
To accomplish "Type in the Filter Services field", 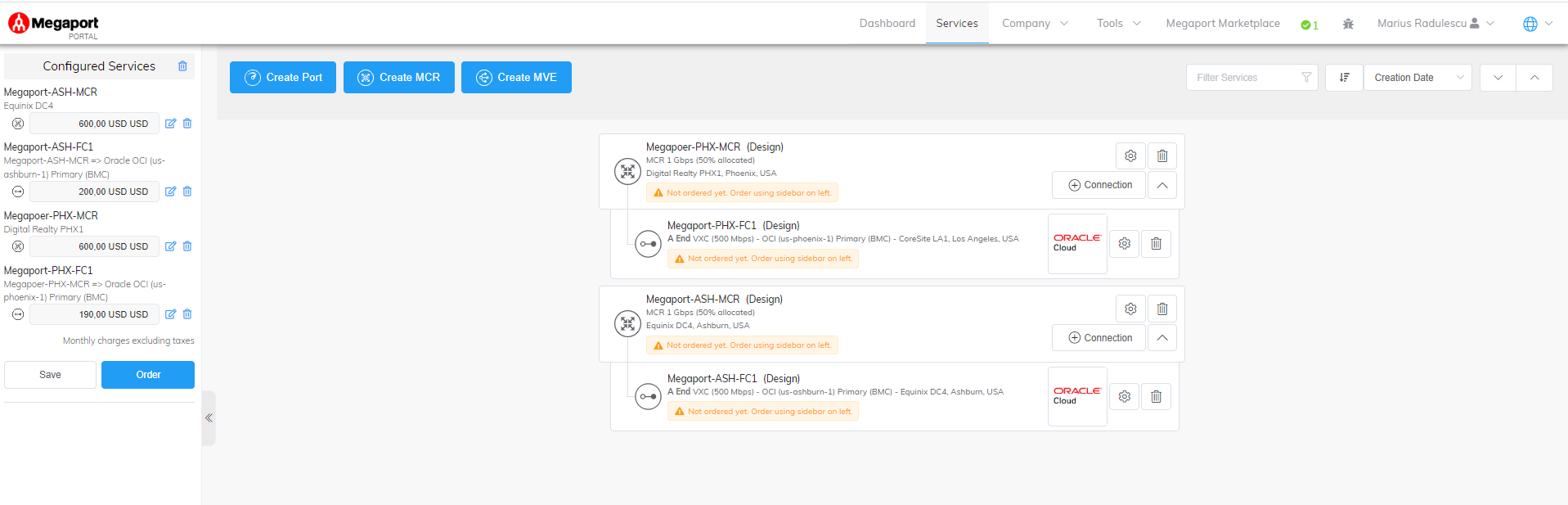I will click(1246, 78).
